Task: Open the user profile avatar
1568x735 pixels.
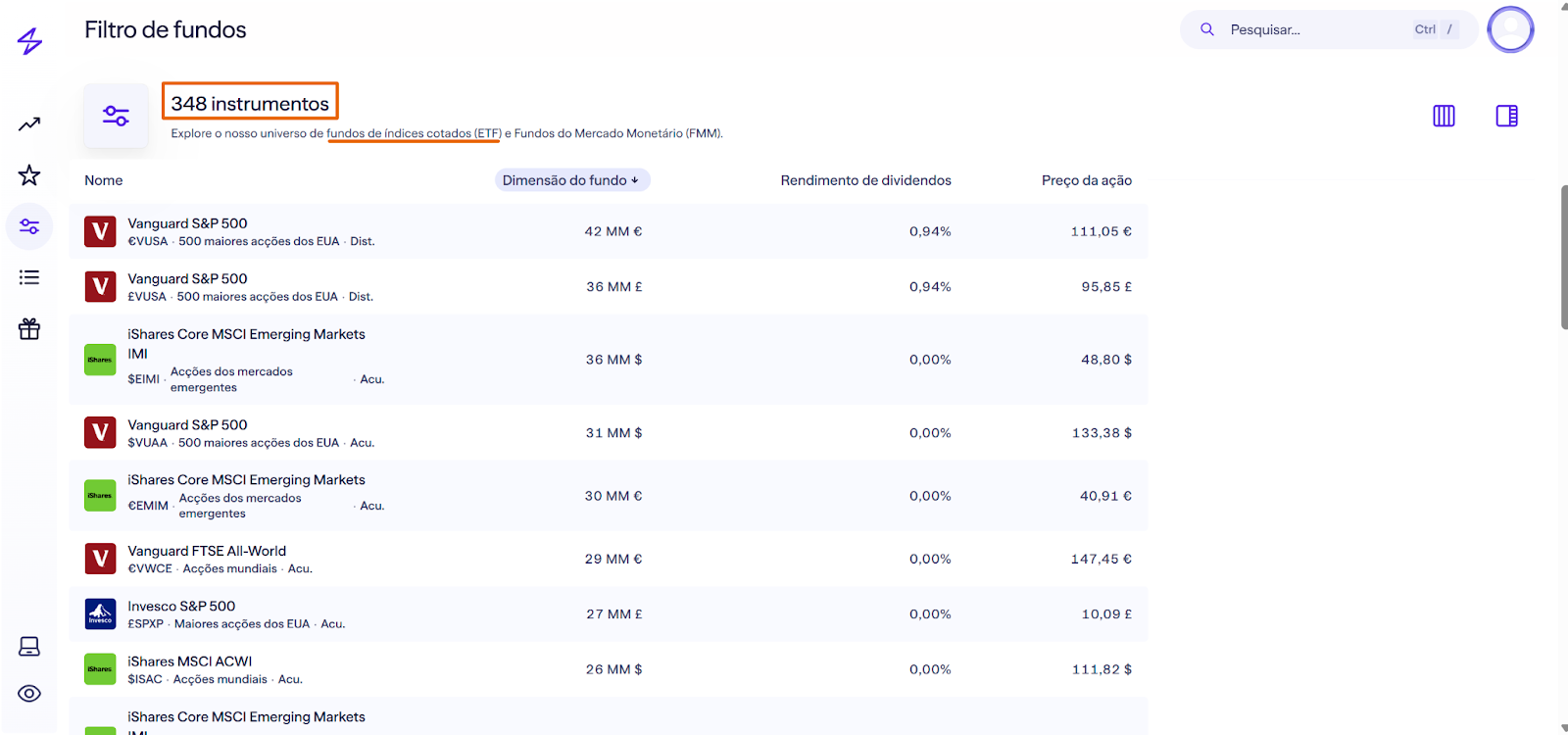Action: [1510, 29]
